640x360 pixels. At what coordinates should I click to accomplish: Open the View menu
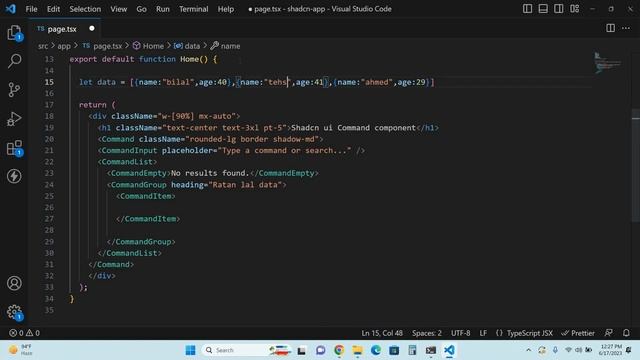(x=118, y=9)
